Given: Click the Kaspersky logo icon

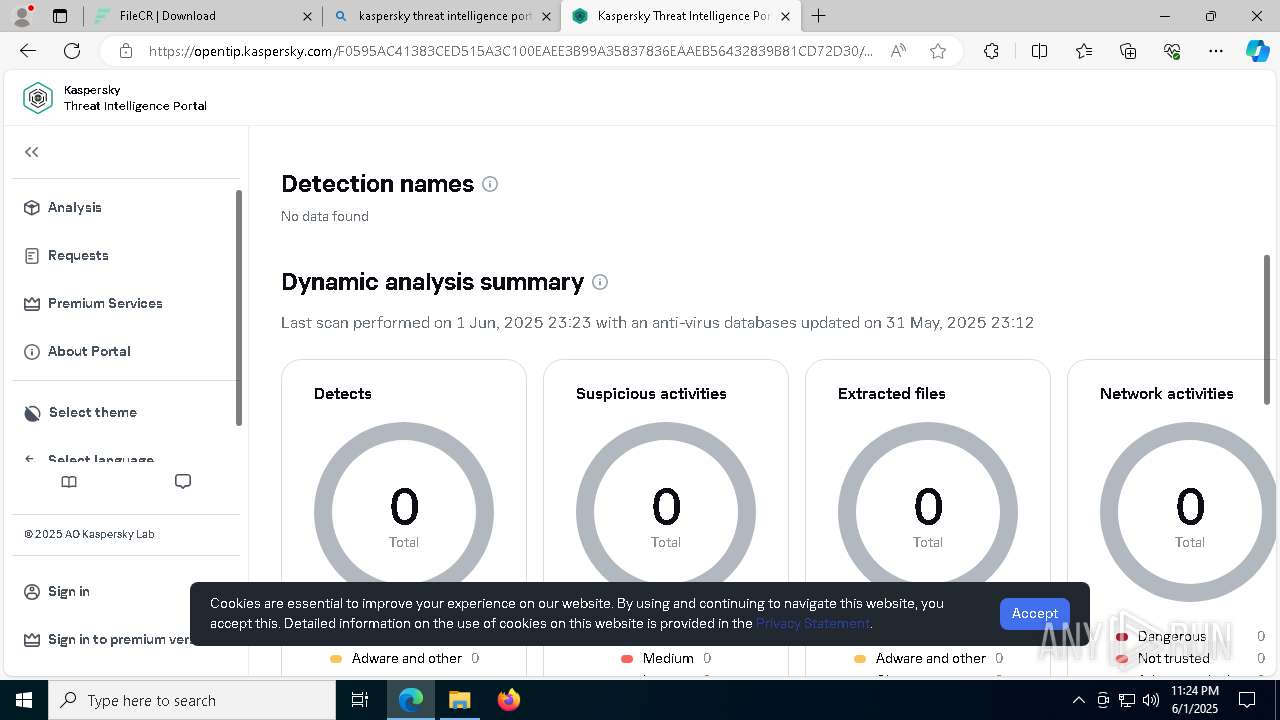Looking at the screenshot, I should 38,98.
